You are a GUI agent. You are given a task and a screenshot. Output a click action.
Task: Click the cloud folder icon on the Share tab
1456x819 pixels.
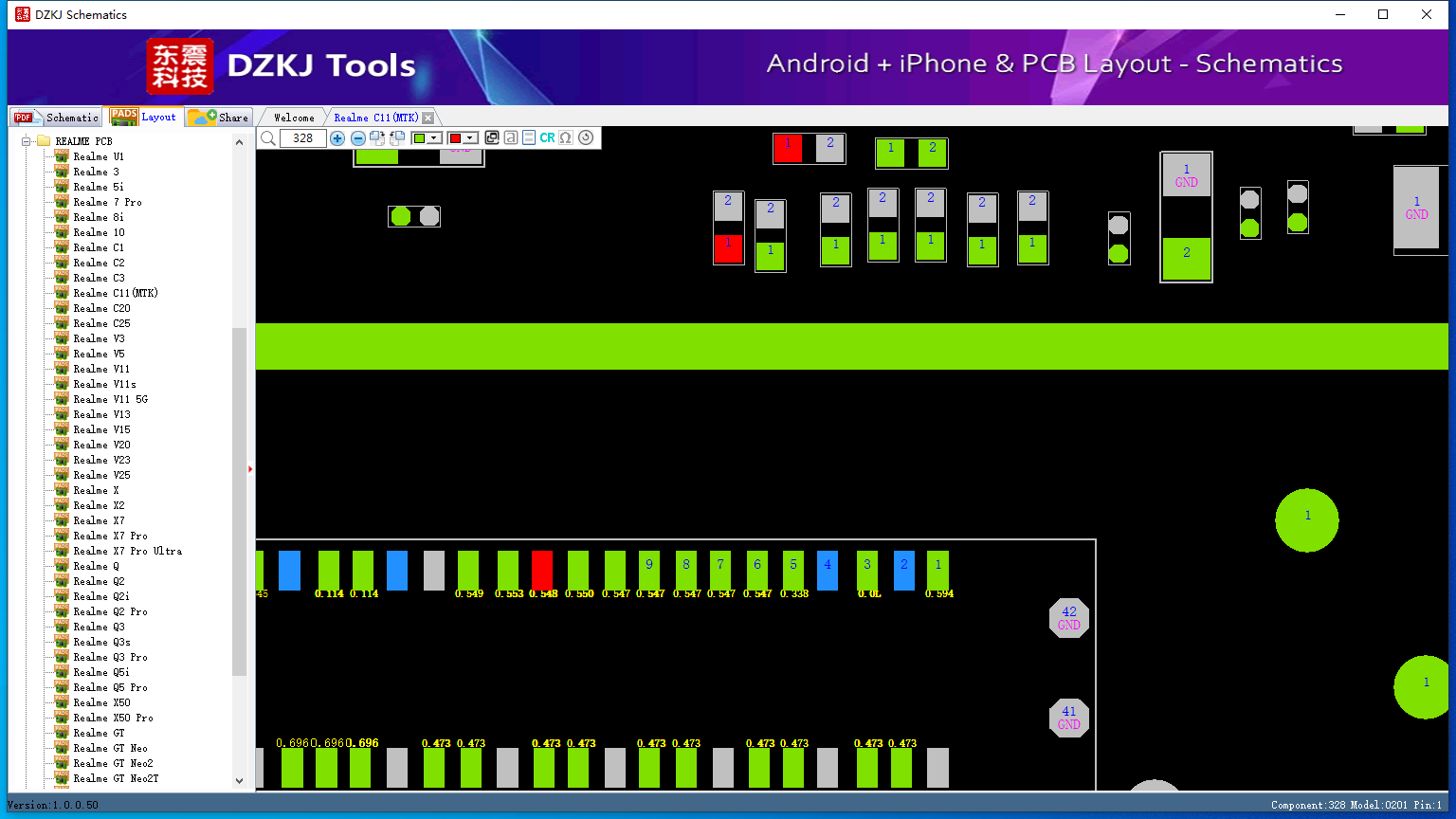(x=202, y=117)
